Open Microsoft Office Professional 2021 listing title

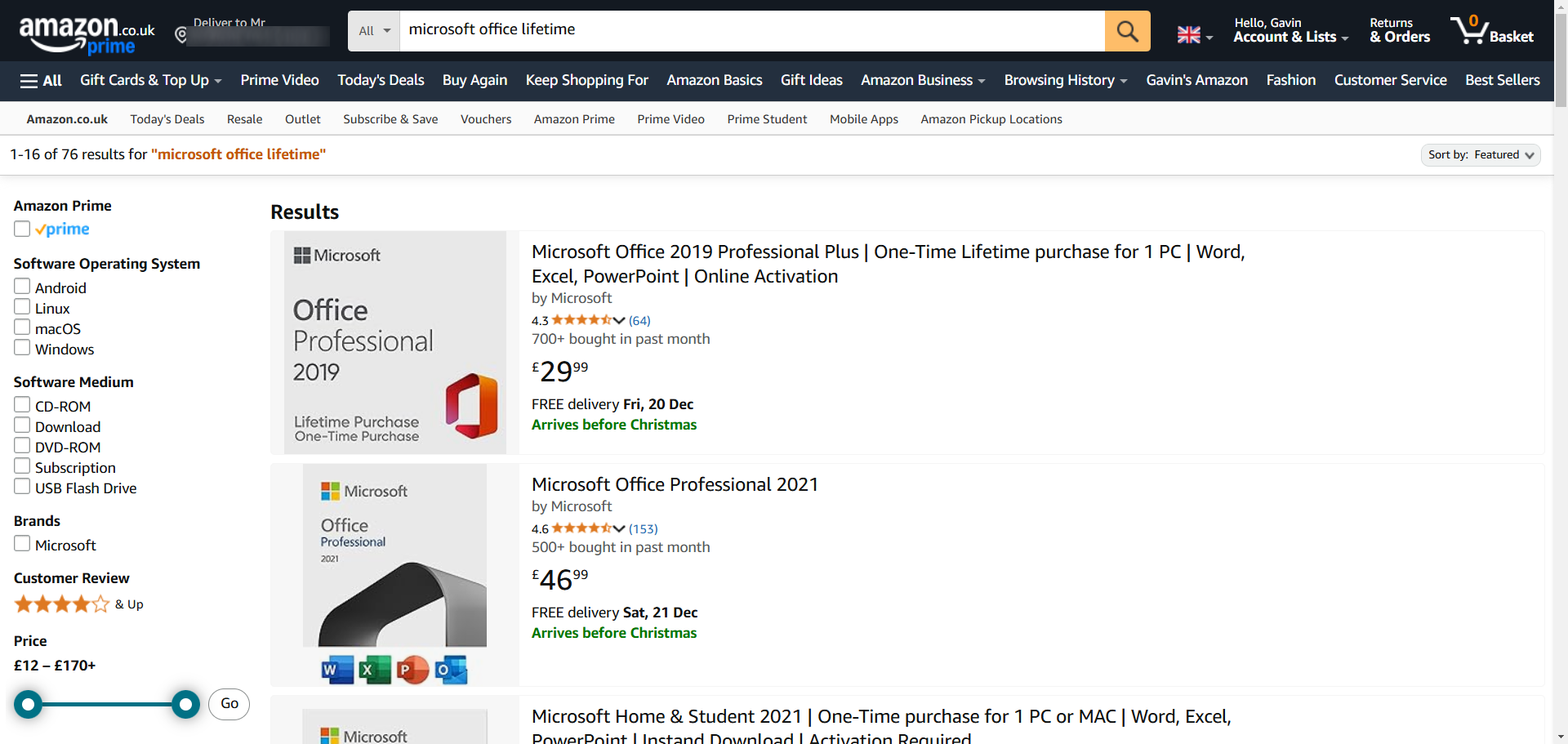coord(675,484)
